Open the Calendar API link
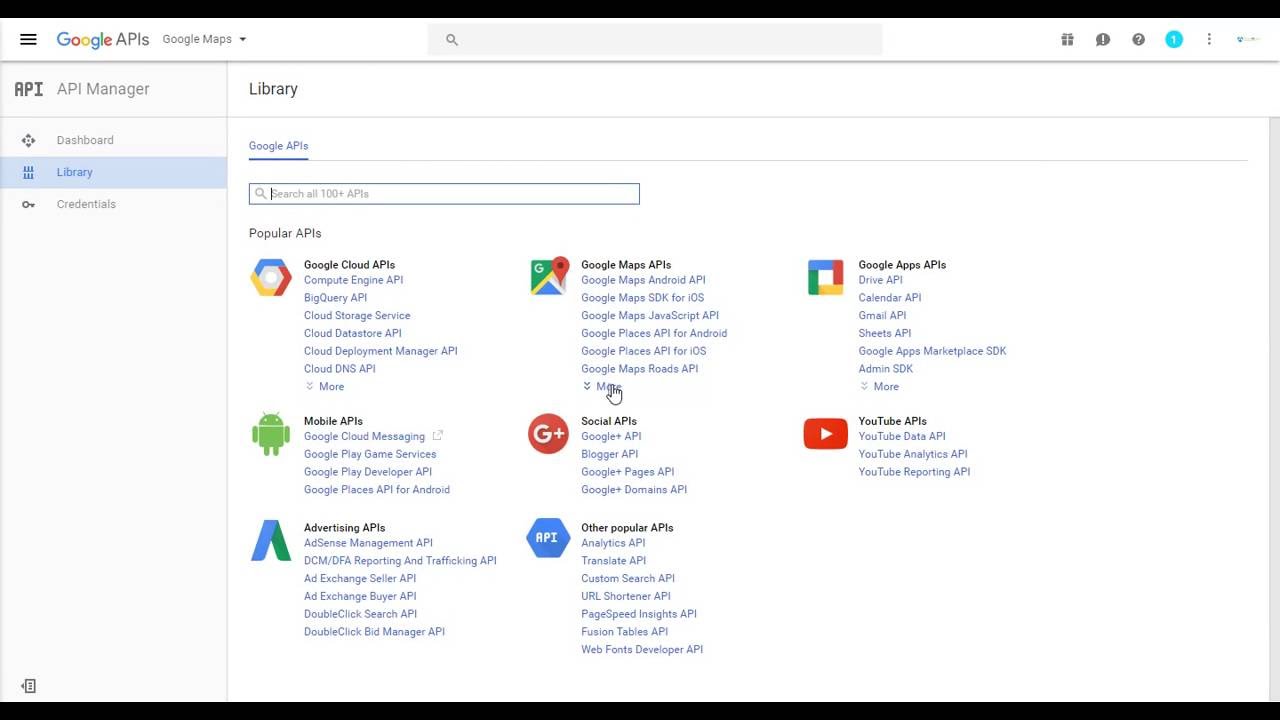The width and height of the screenshot is (1280, 720). 889,298
